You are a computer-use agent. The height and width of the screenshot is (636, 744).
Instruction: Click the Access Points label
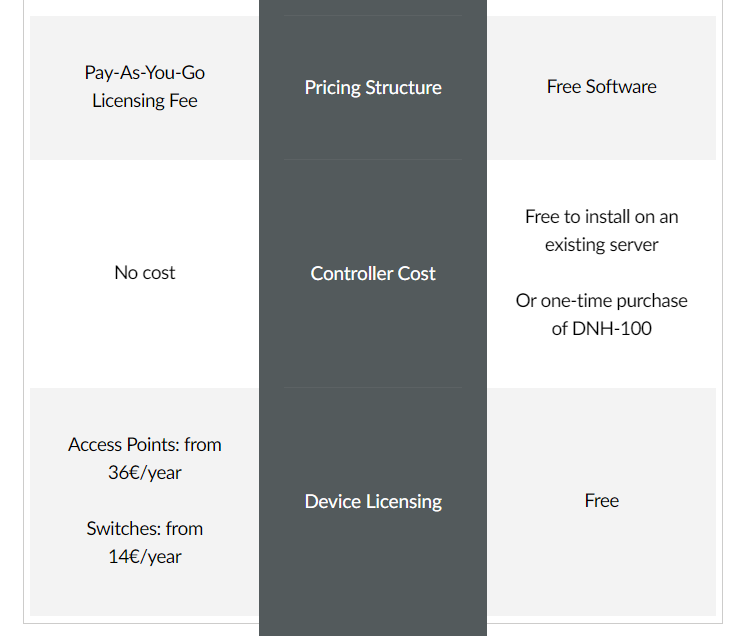click(124, 445)
